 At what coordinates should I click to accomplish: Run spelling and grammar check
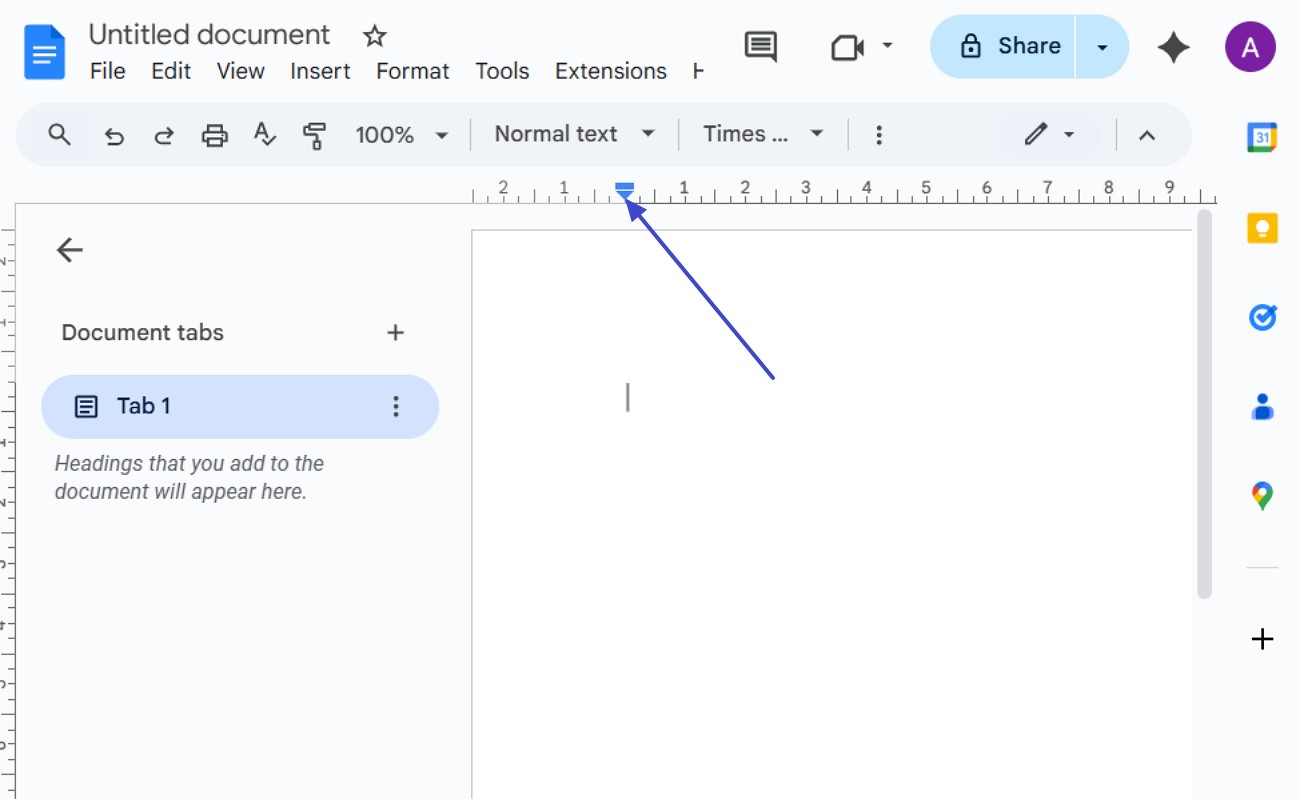pos(264,135)
